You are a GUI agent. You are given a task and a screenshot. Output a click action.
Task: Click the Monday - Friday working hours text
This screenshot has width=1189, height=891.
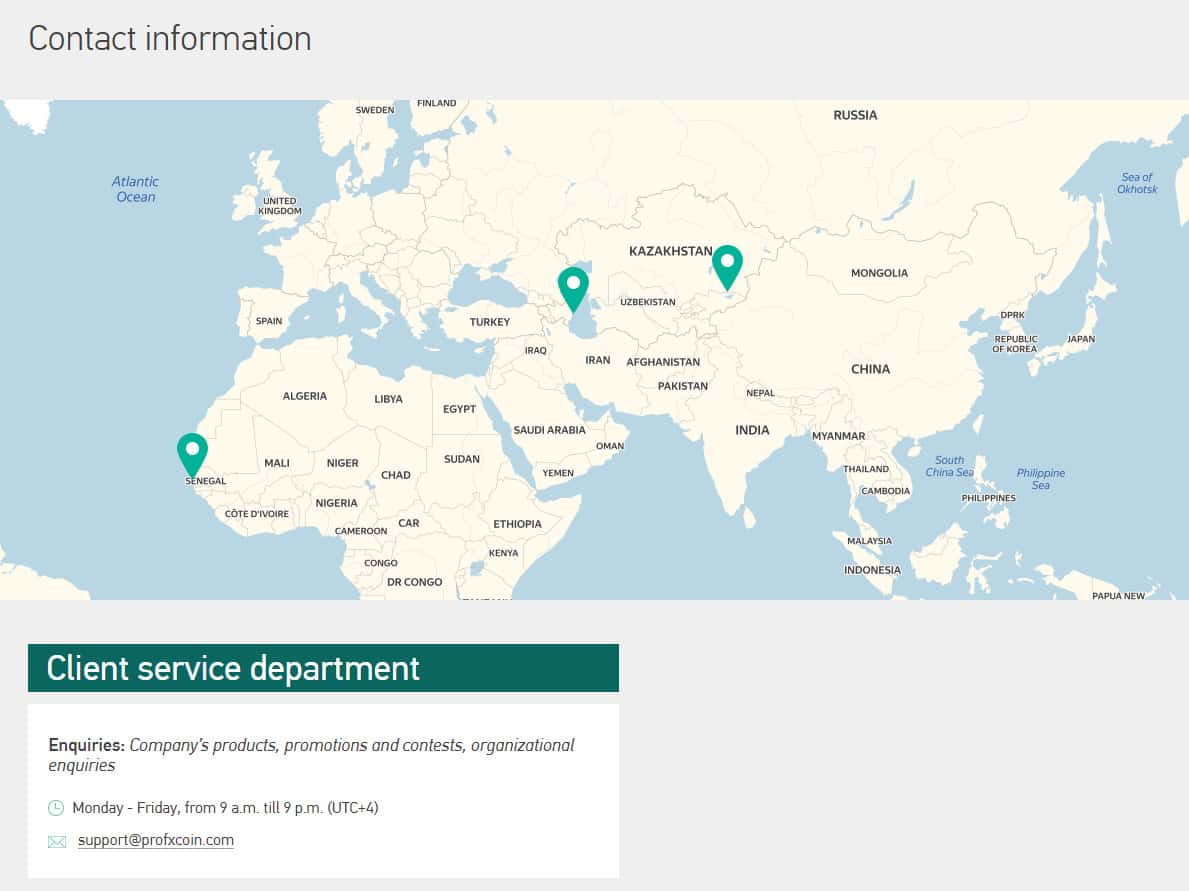click(225, 808)
